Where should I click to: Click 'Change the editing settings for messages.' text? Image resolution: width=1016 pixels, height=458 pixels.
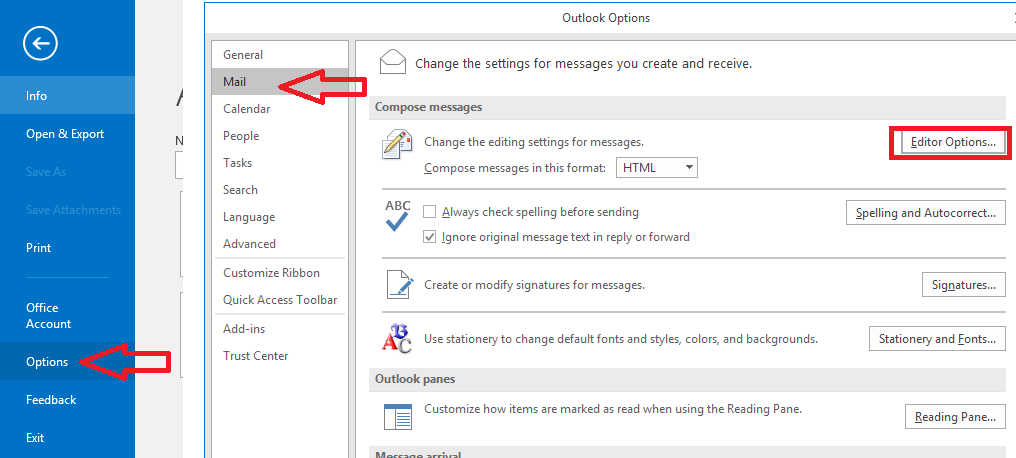534,141
